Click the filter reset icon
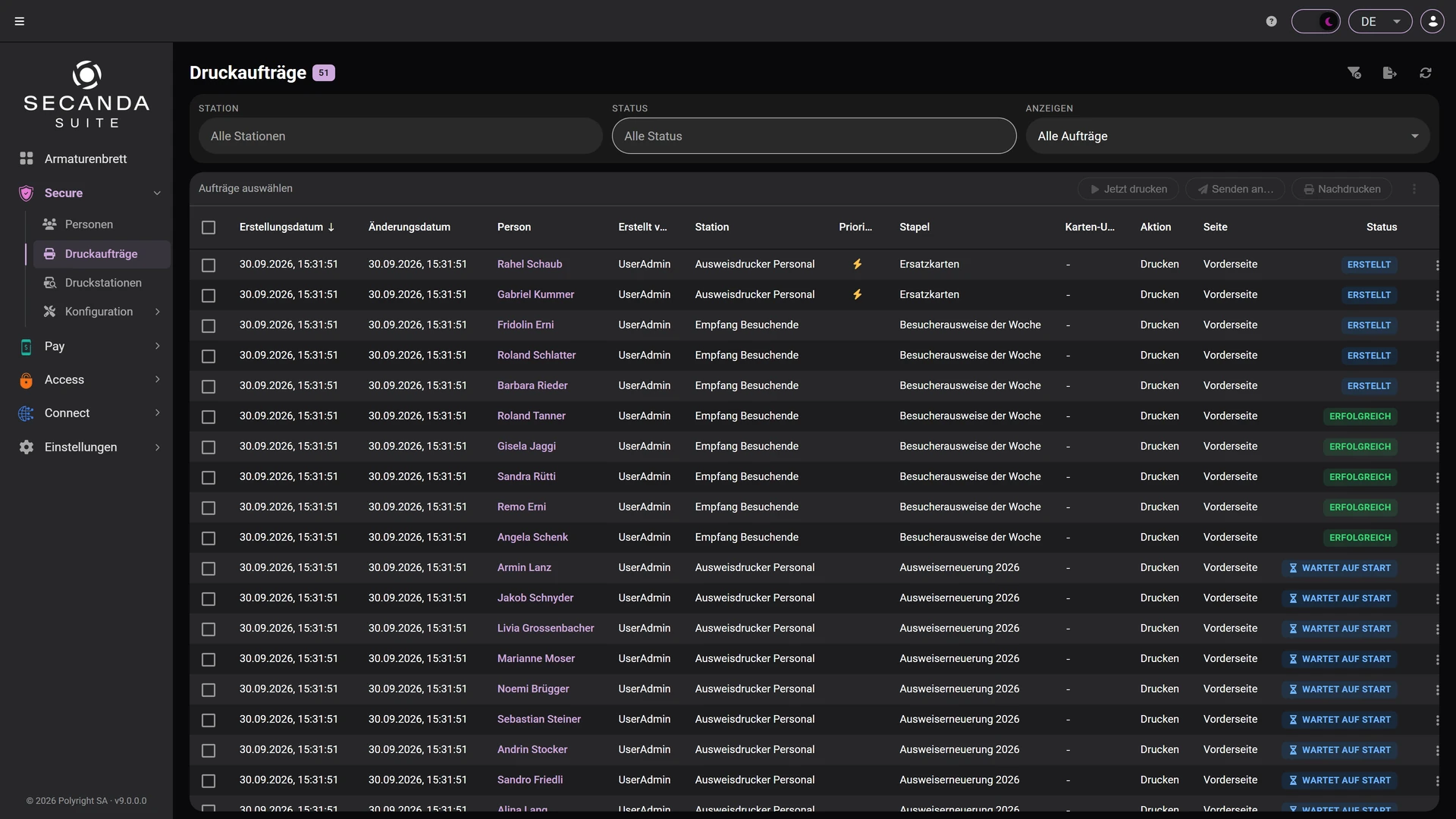Image resolution: width=1456 pixels, height=819 pixels. point(1354,73)
